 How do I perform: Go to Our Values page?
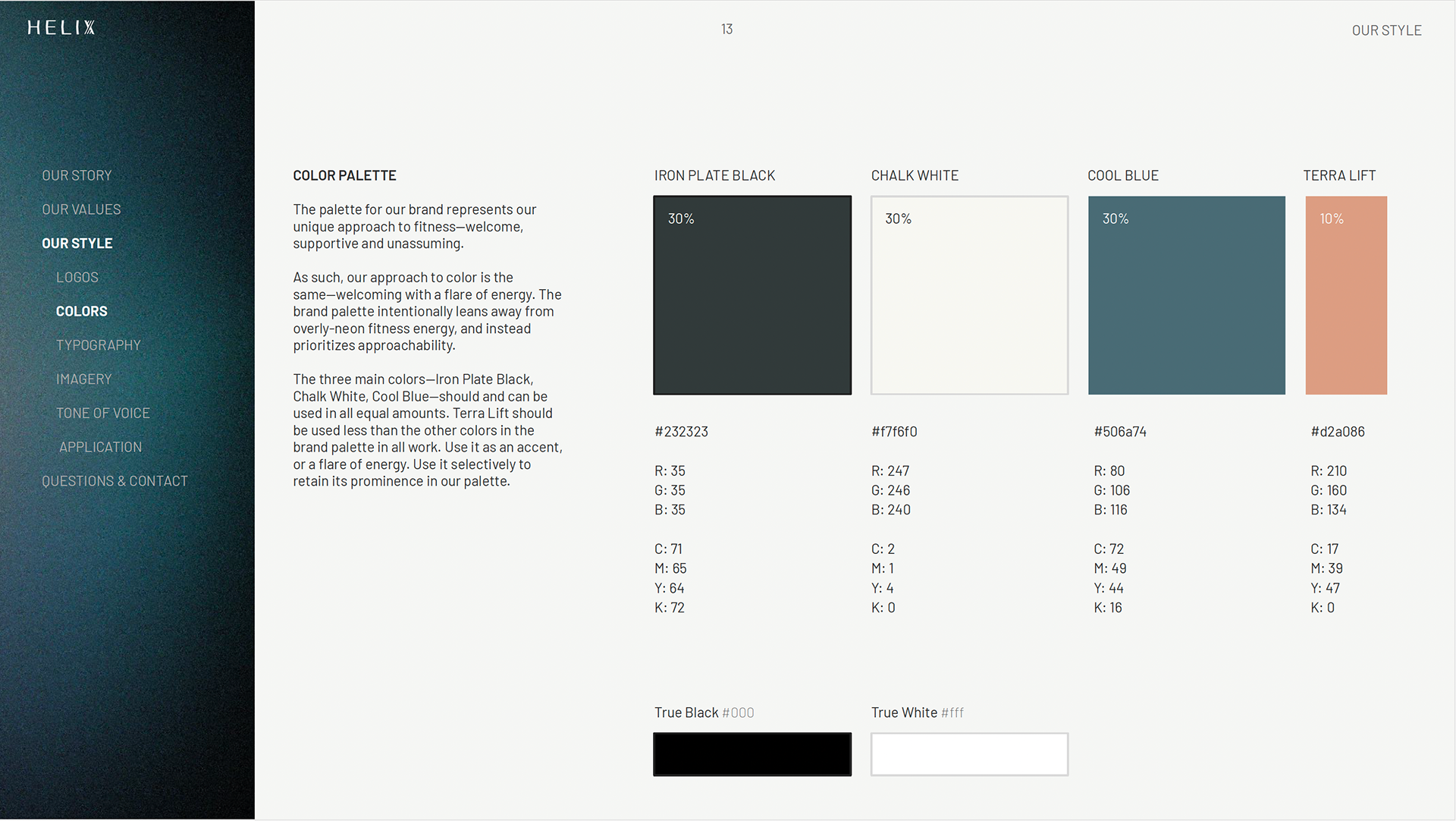pos(81,209)
